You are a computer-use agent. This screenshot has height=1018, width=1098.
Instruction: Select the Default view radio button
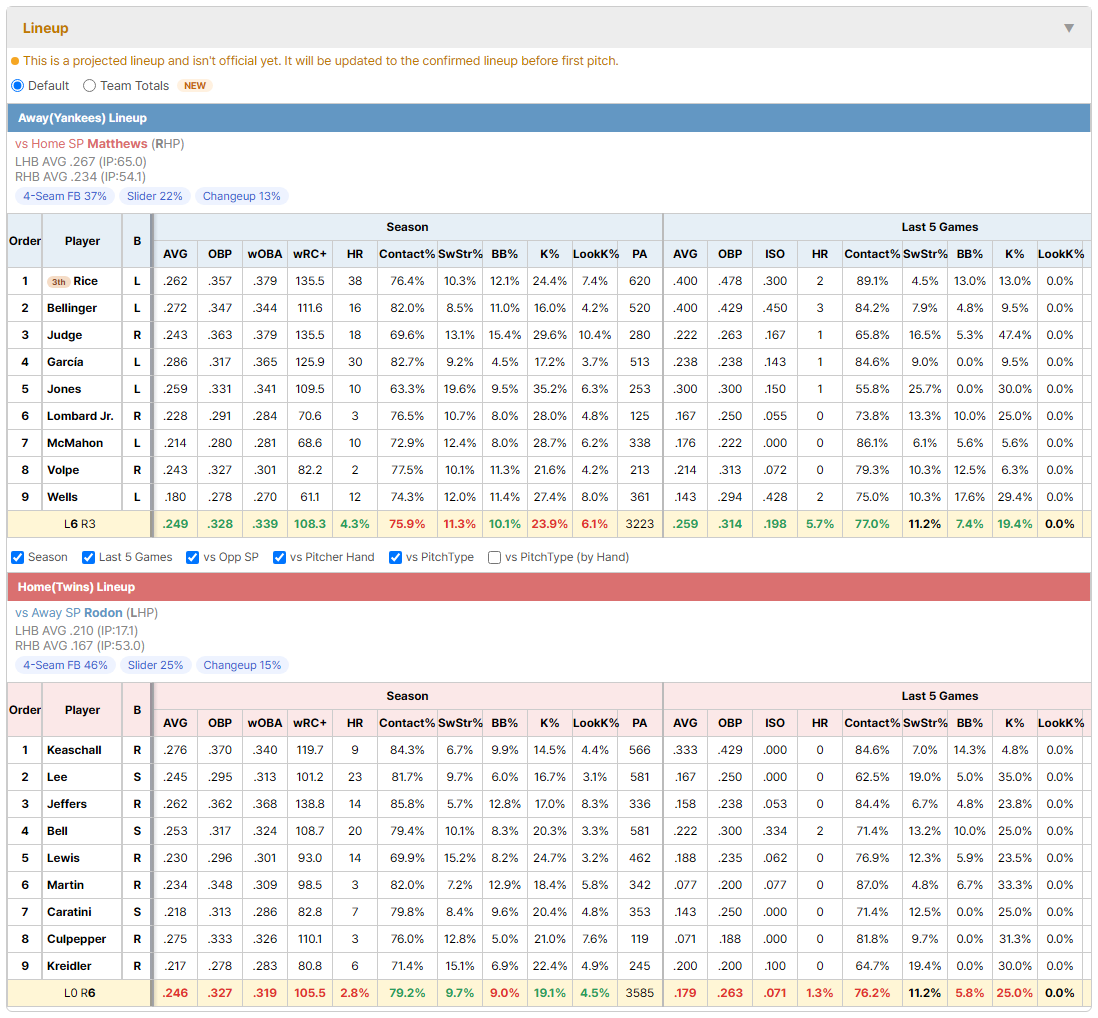pyautogui.click(x=18, y=85)
